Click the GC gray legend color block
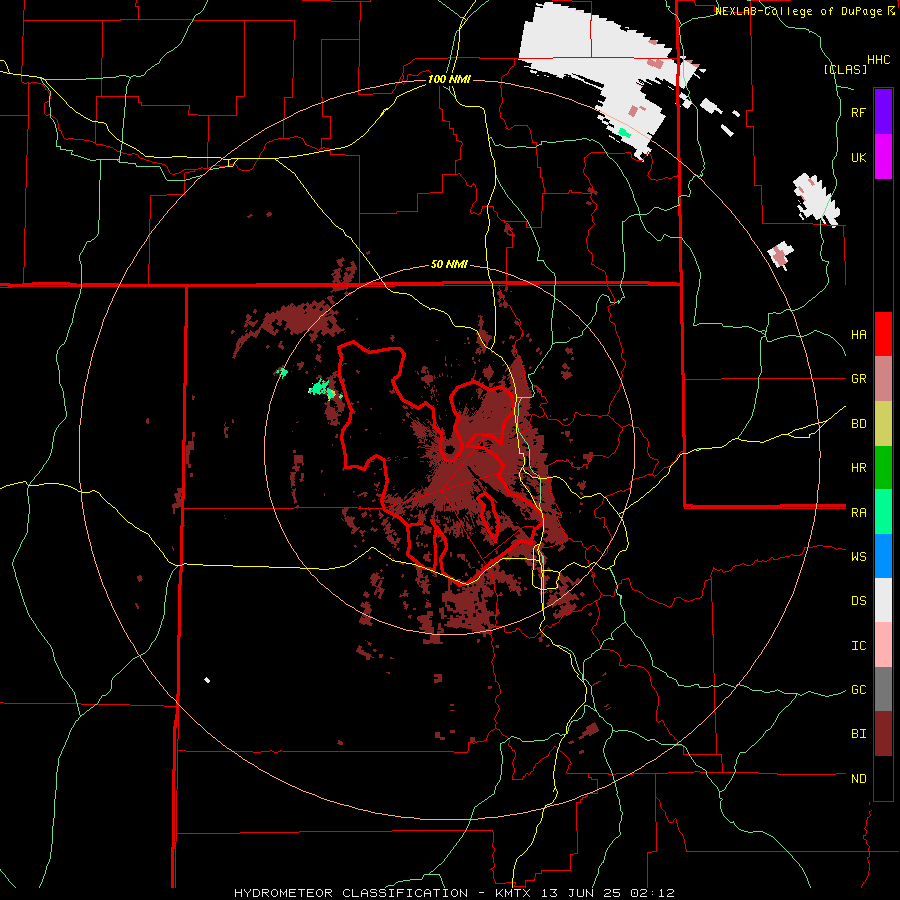Screen dimensions: 900x900 (883, 689)
